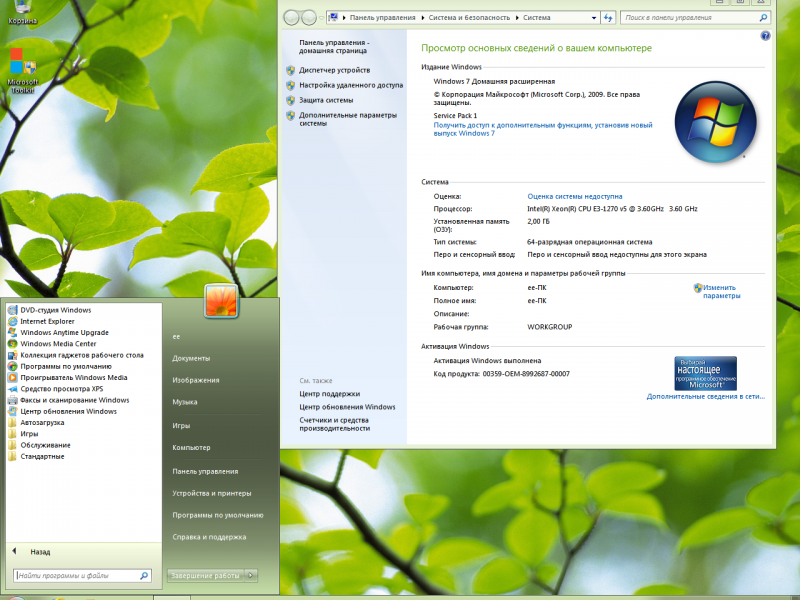The width and height of the screenshot is (800, 600).
Task: Open the shutdown options arrow beside Завершение работы
Action: tap(251, 576)
